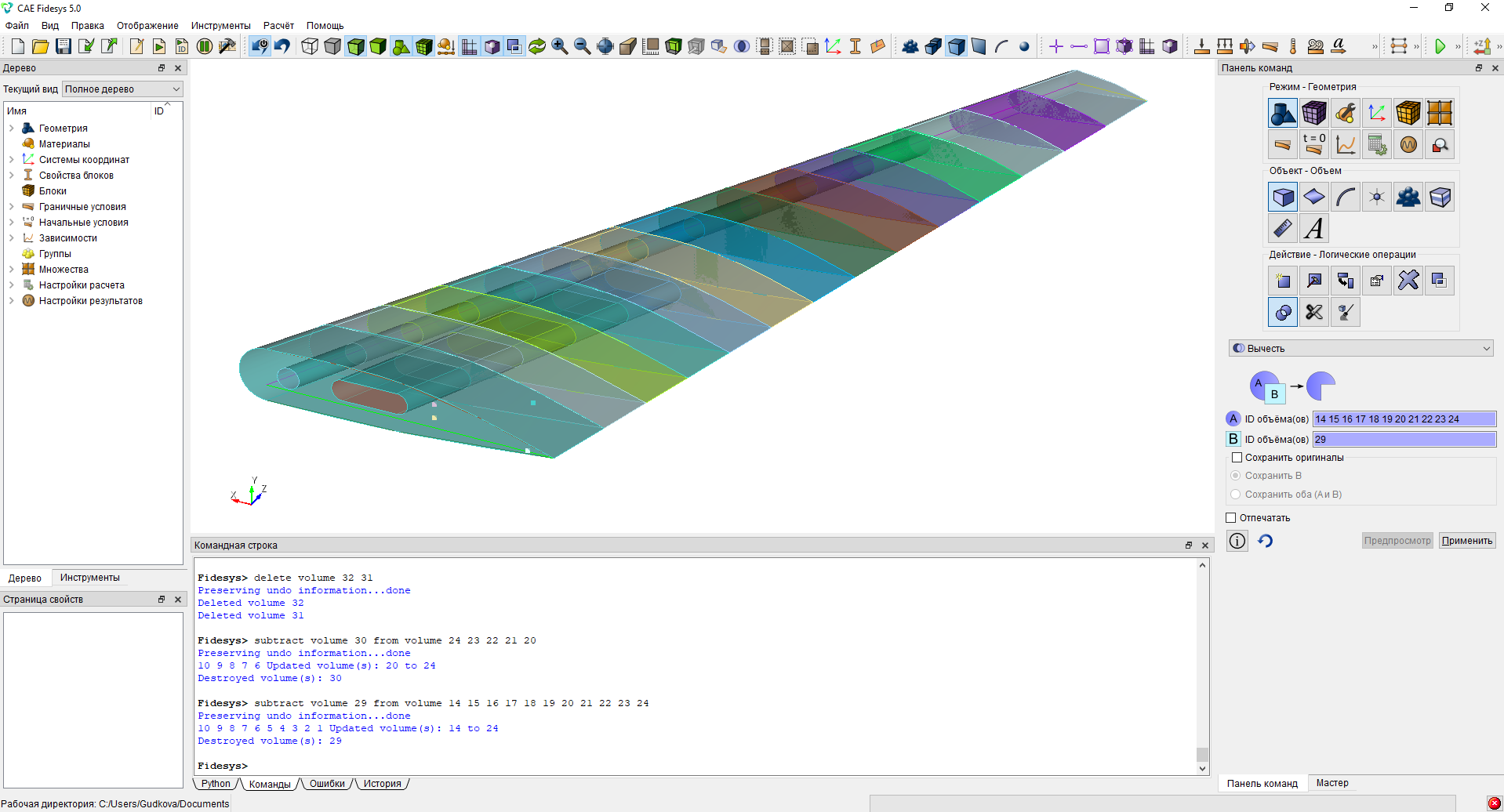Screen dimensions: 1504x812
Task: Click the info circle icon
Action: tap(1237, 541)
